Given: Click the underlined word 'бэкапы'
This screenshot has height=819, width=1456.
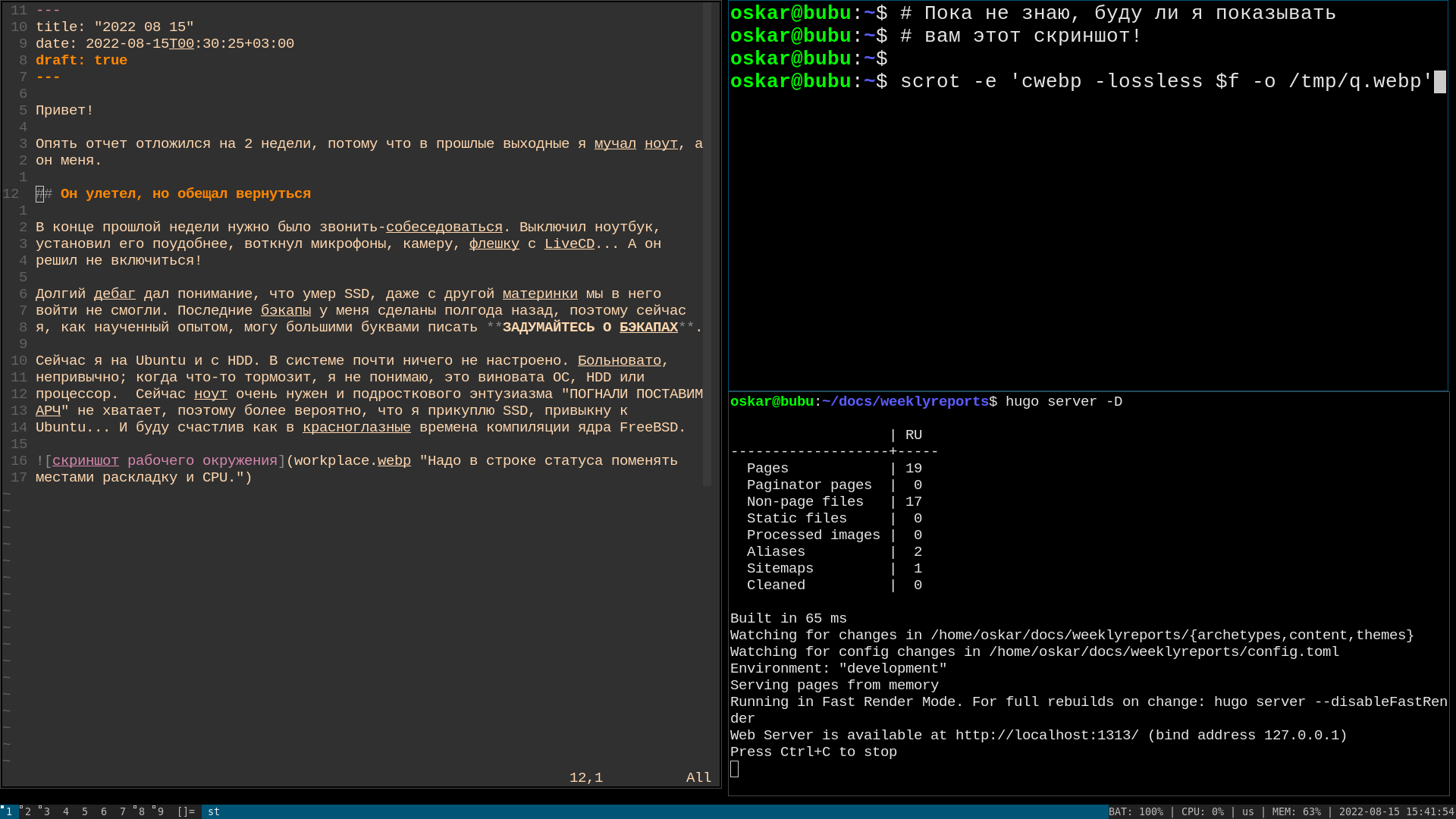Looking at the screenshot, I should [286, 311].
